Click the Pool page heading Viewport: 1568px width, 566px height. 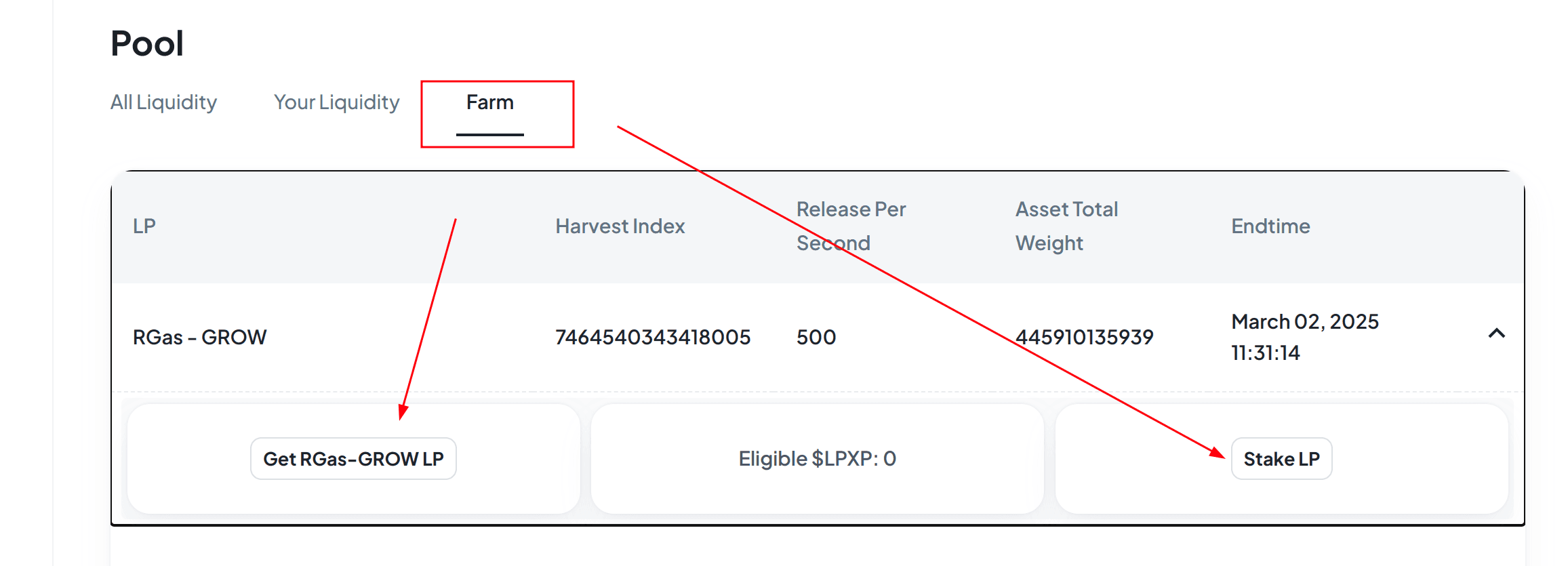(147, 43)
